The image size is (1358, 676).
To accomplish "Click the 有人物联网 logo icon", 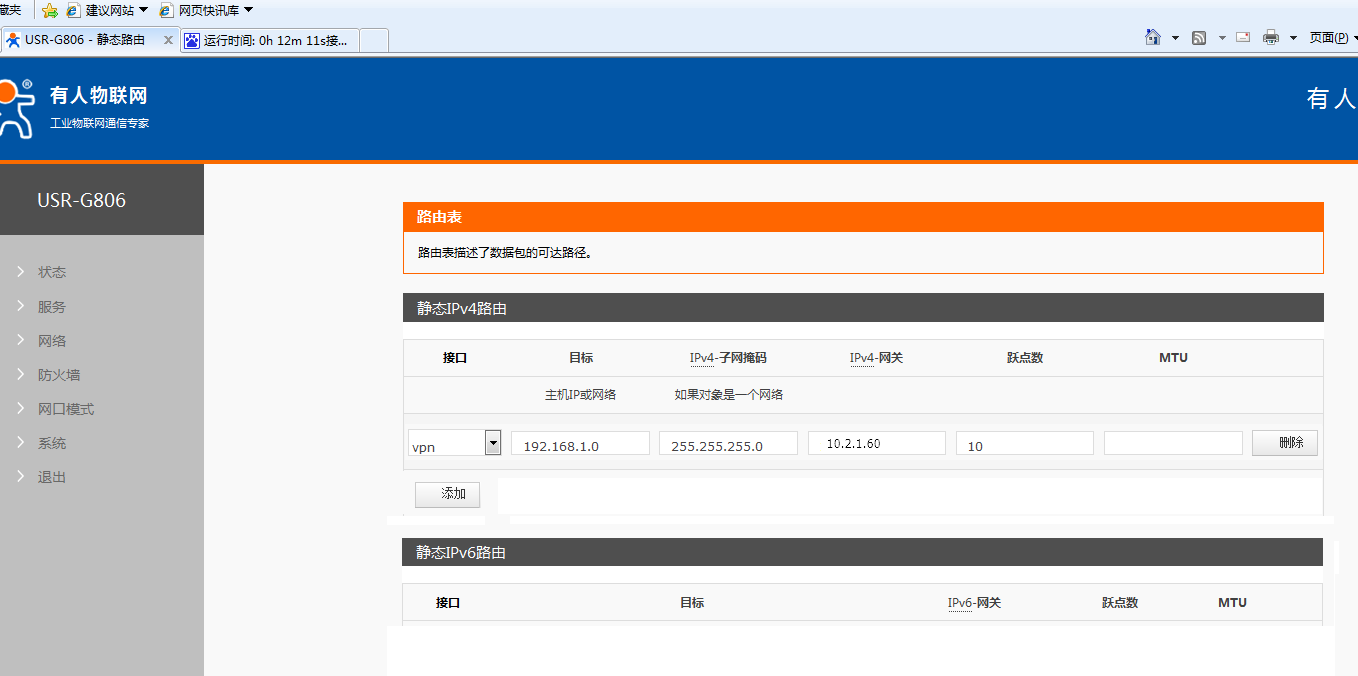I will pyautogui.click(x=14, y=108).
